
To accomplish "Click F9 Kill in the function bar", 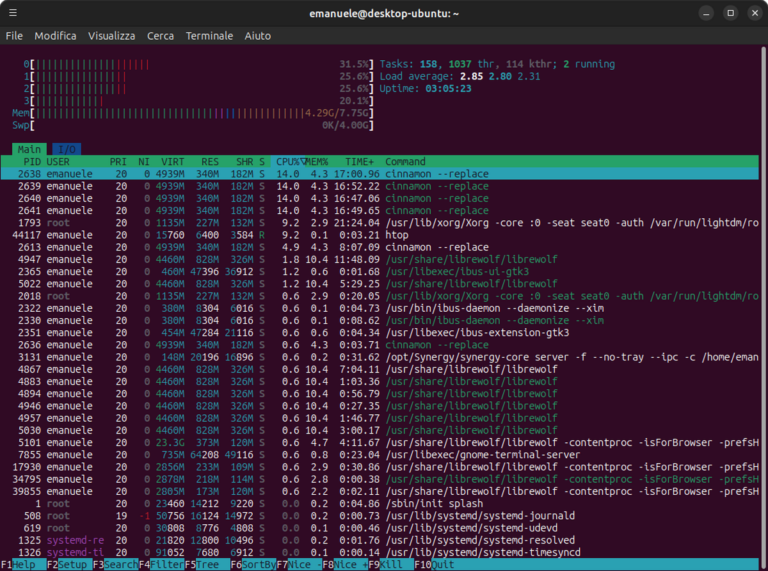I will (x=391, y=564).
